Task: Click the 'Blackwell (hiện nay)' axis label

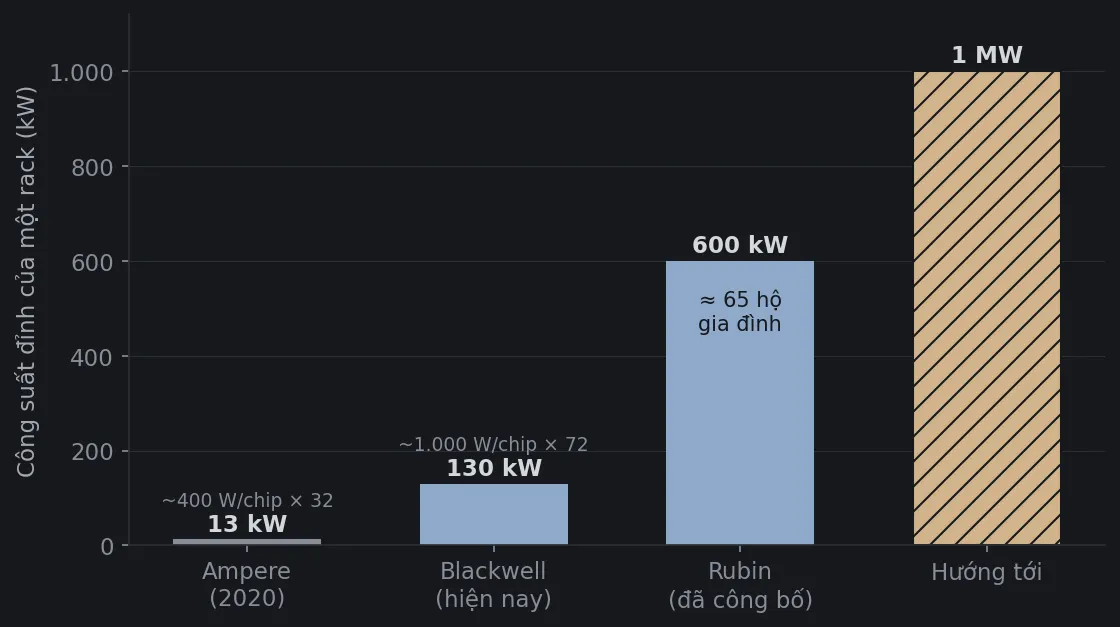Action: click(x=494, y=585)
